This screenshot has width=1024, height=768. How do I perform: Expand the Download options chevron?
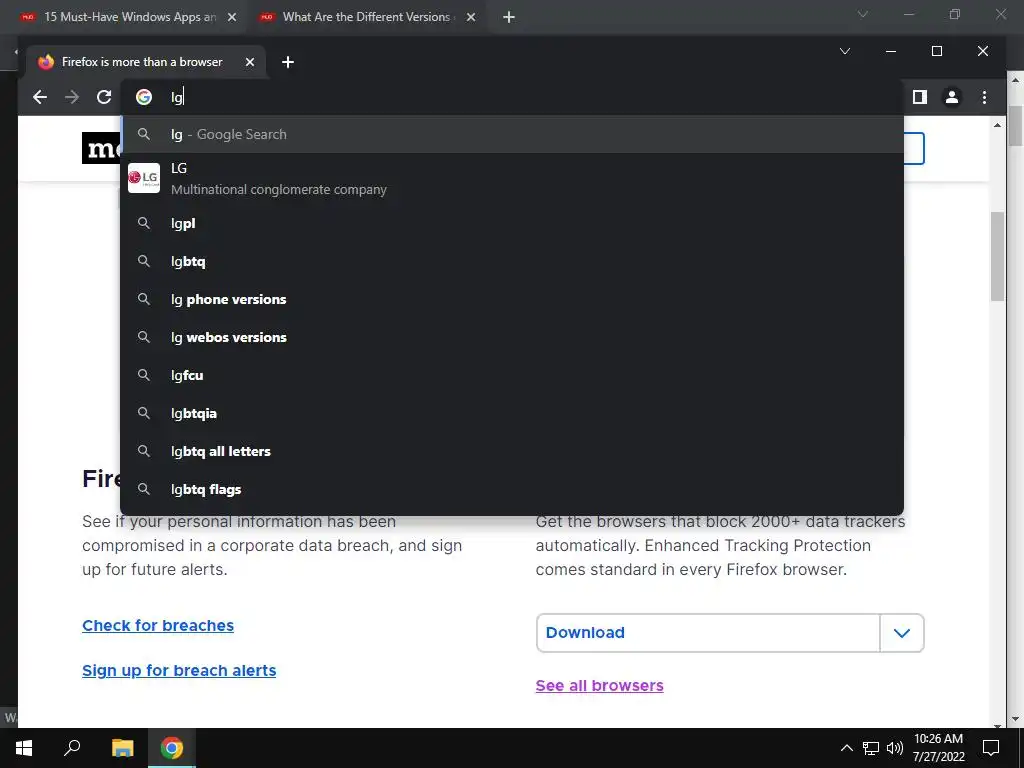point(902,633)
